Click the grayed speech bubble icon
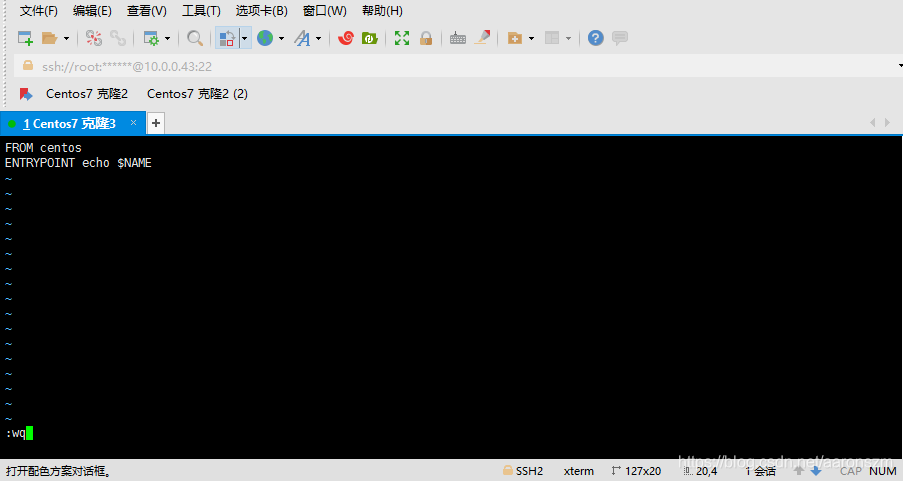 pos(620,38)
